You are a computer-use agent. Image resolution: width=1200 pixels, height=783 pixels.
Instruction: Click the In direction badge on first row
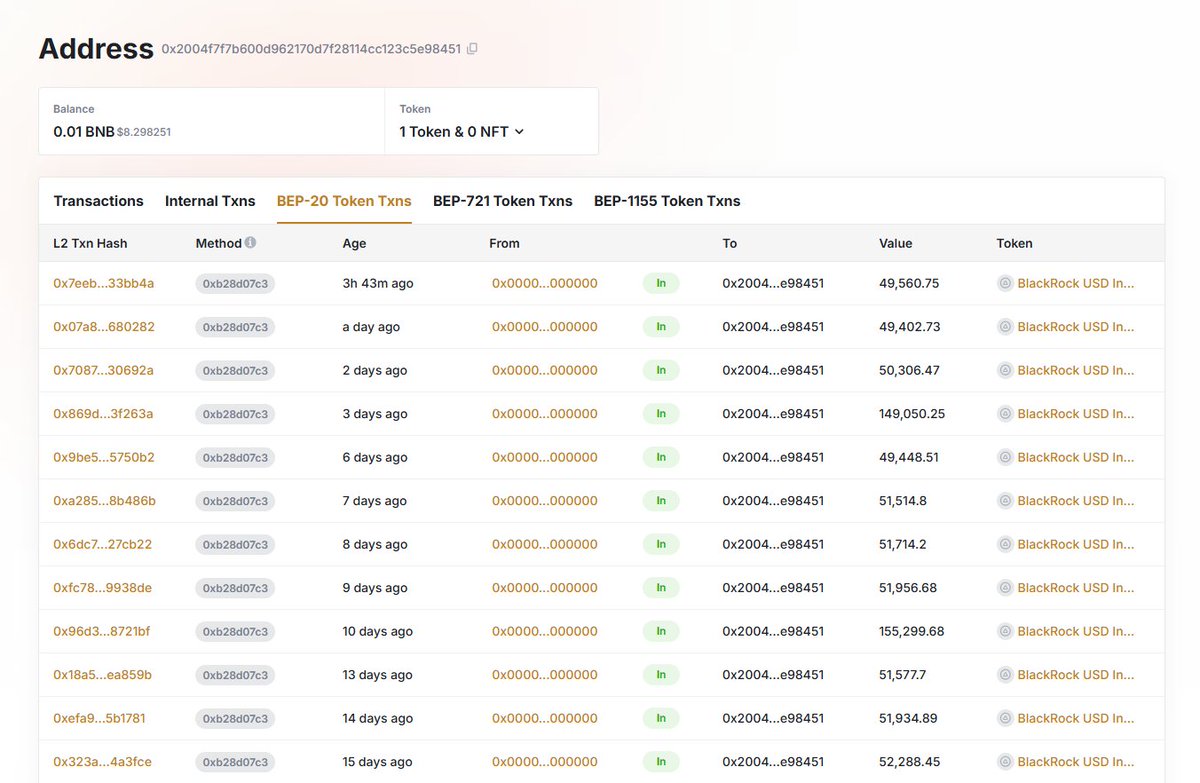click(660, 283)
